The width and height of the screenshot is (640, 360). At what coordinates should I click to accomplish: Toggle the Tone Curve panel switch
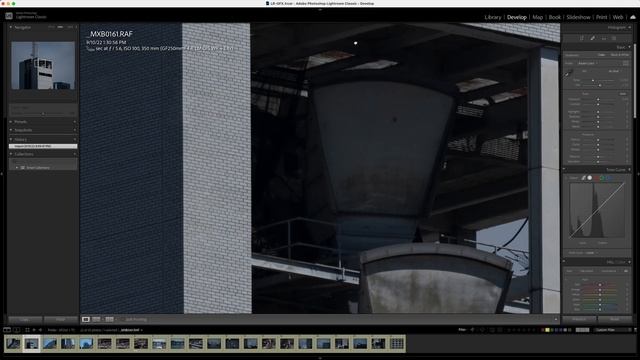pos(564,169)
